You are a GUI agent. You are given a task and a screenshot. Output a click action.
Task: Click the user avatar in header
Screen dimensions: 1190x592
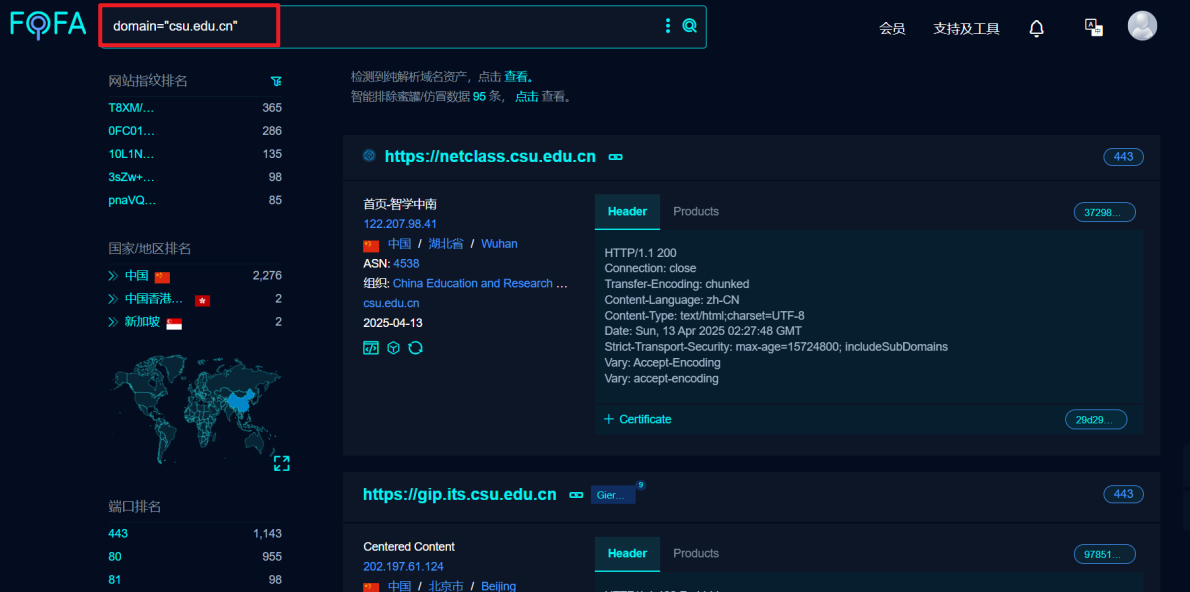point(1142,27)
